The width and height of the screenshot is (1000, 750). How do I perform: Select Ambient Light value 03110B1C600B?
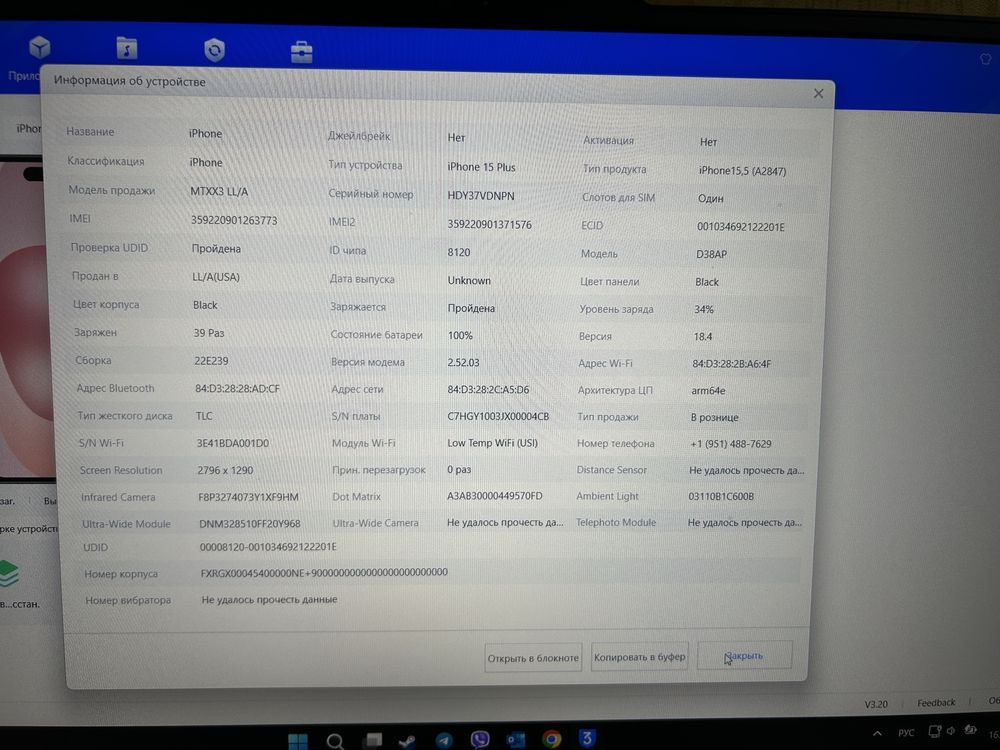[721, 496]
